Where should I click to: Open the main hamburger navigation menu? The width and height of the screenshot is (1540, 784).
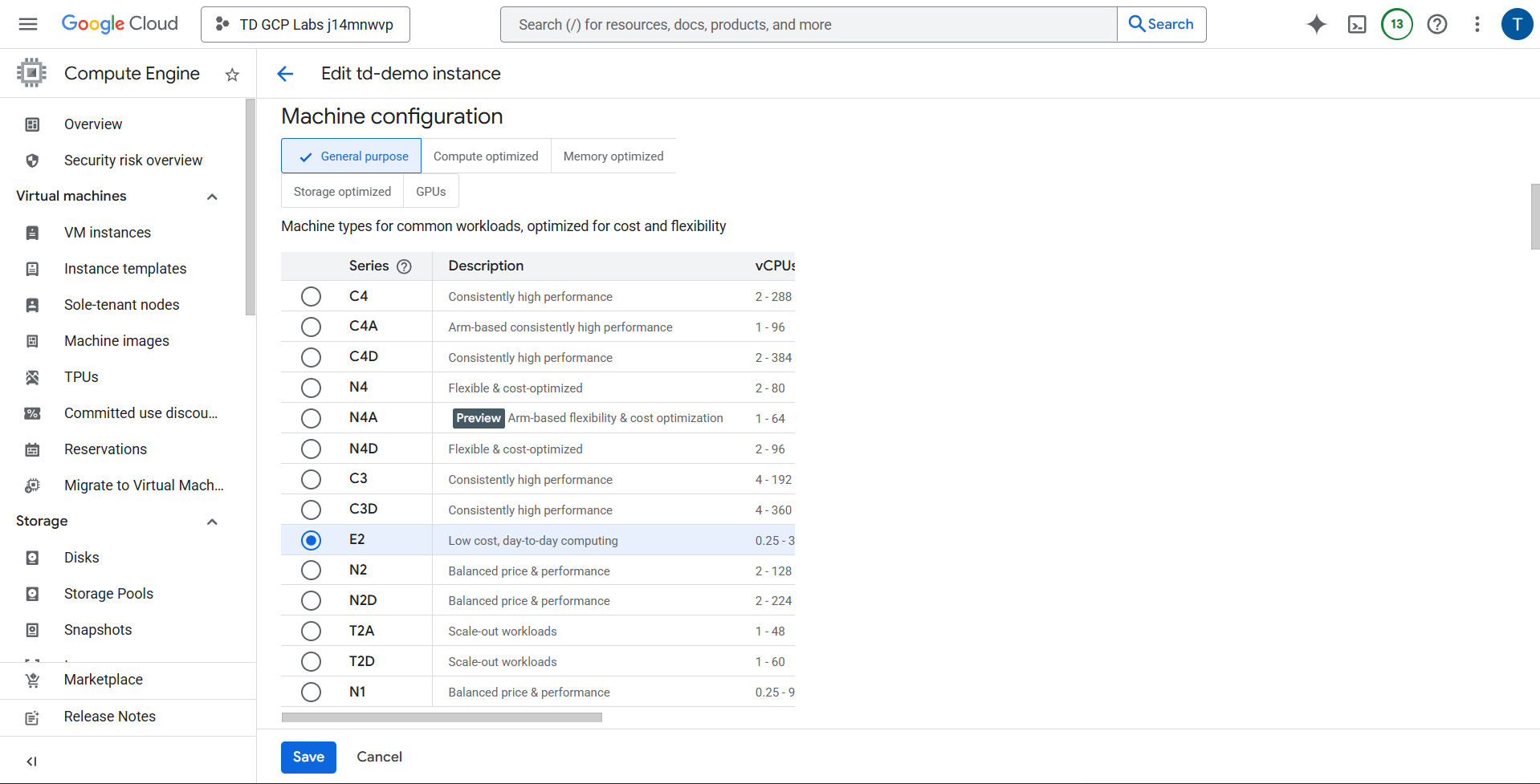[x=28, y=24]
